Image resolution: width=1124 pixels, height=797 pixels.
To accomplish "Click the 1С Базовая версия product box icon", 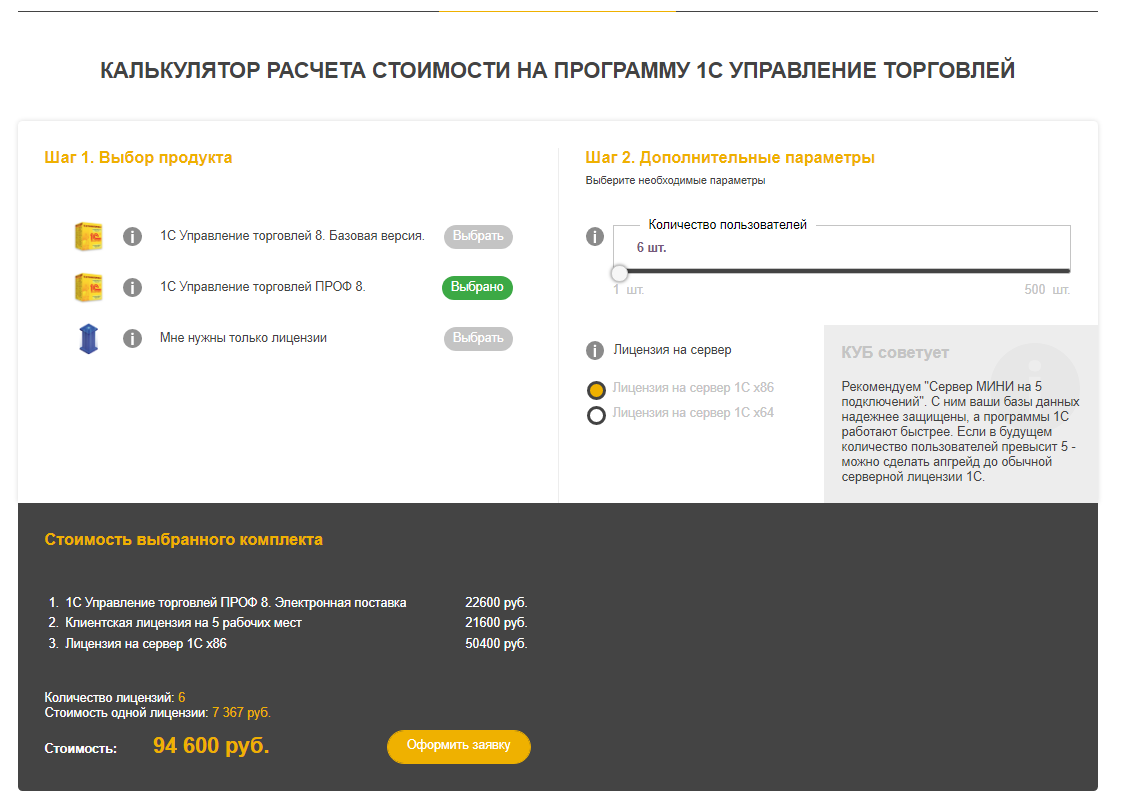I will (x=89, y=237).
